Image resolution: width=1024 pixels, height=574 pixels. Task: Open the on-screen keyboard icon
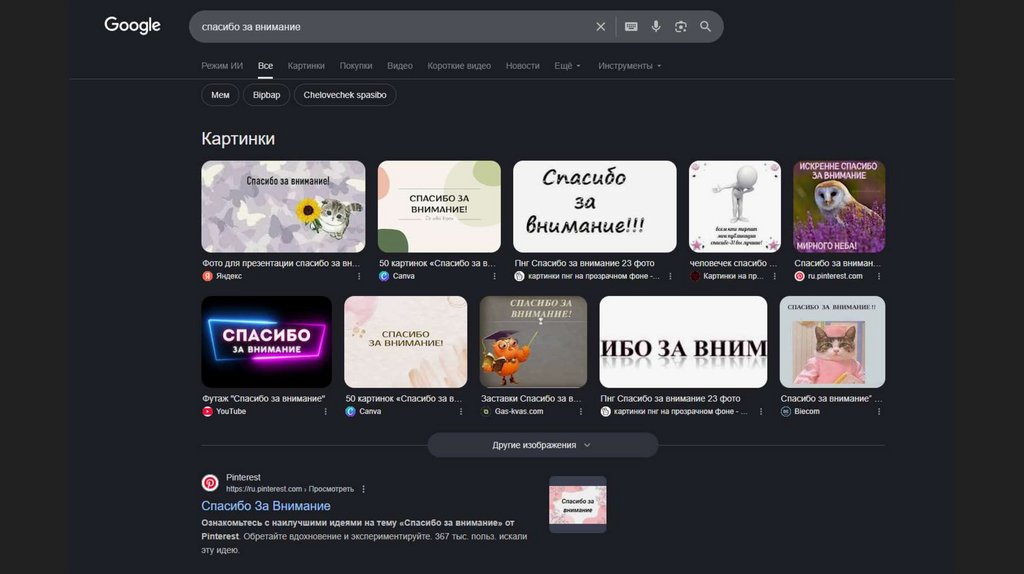tap(631, 27)
